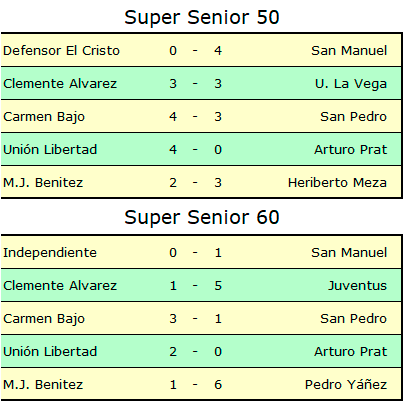The width and height of the screenshot is (403, 401).
Task: Click the Heriberto Meza team name
Action: click(337, 183)
